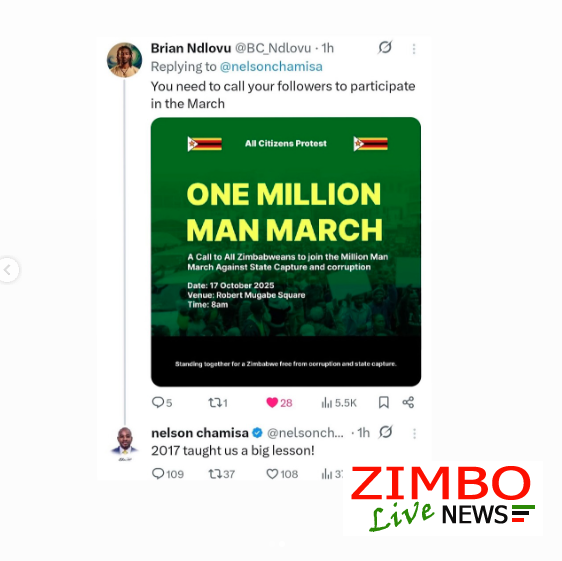This screenshot has height=561, width=562.
Task: Click the Grok icon on Brian Ndlovu's tweet
Action: click(385, 47)
